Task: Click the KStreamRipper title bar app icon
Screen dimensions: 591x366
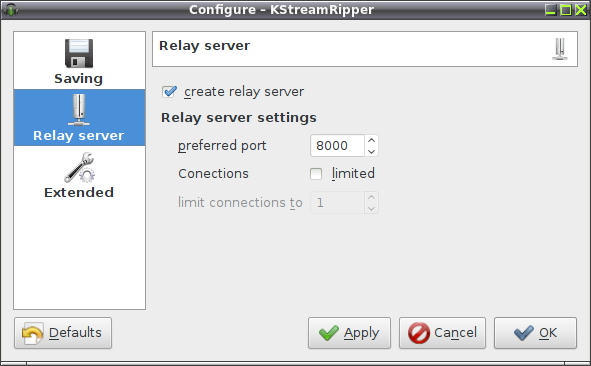Action: click(11, 9)
